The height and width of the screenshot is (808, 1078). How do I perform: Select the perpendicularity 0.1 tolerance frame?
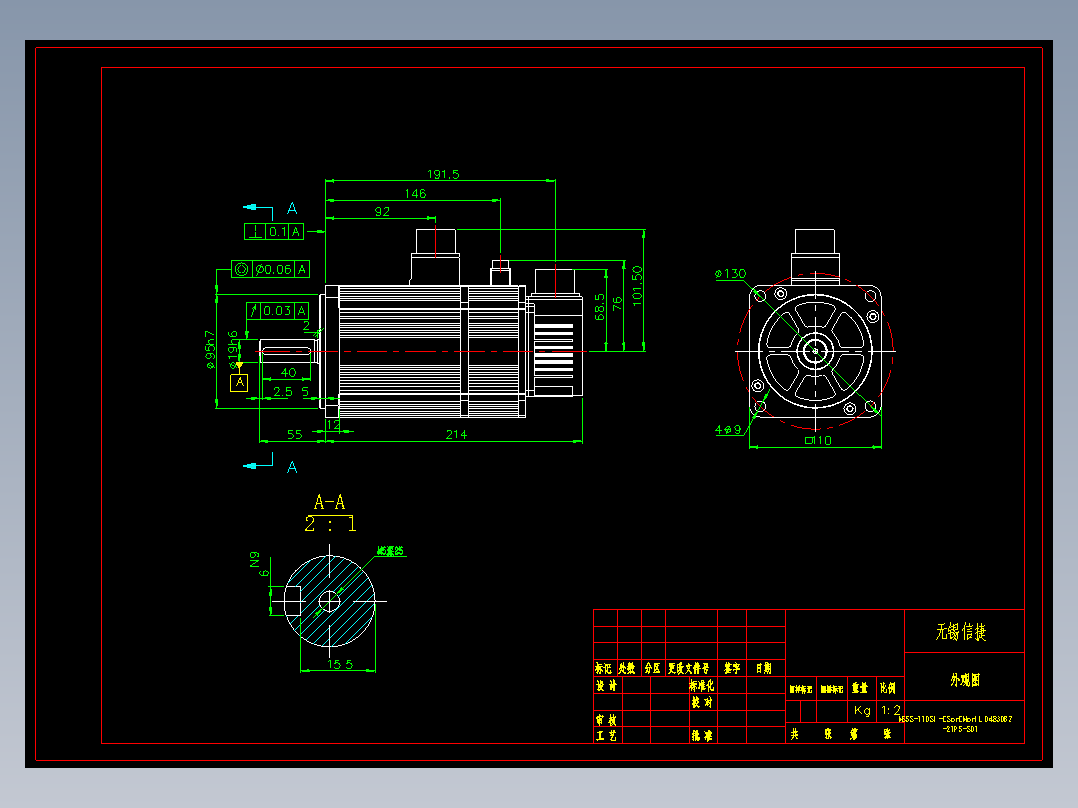(x=274, y=232)
